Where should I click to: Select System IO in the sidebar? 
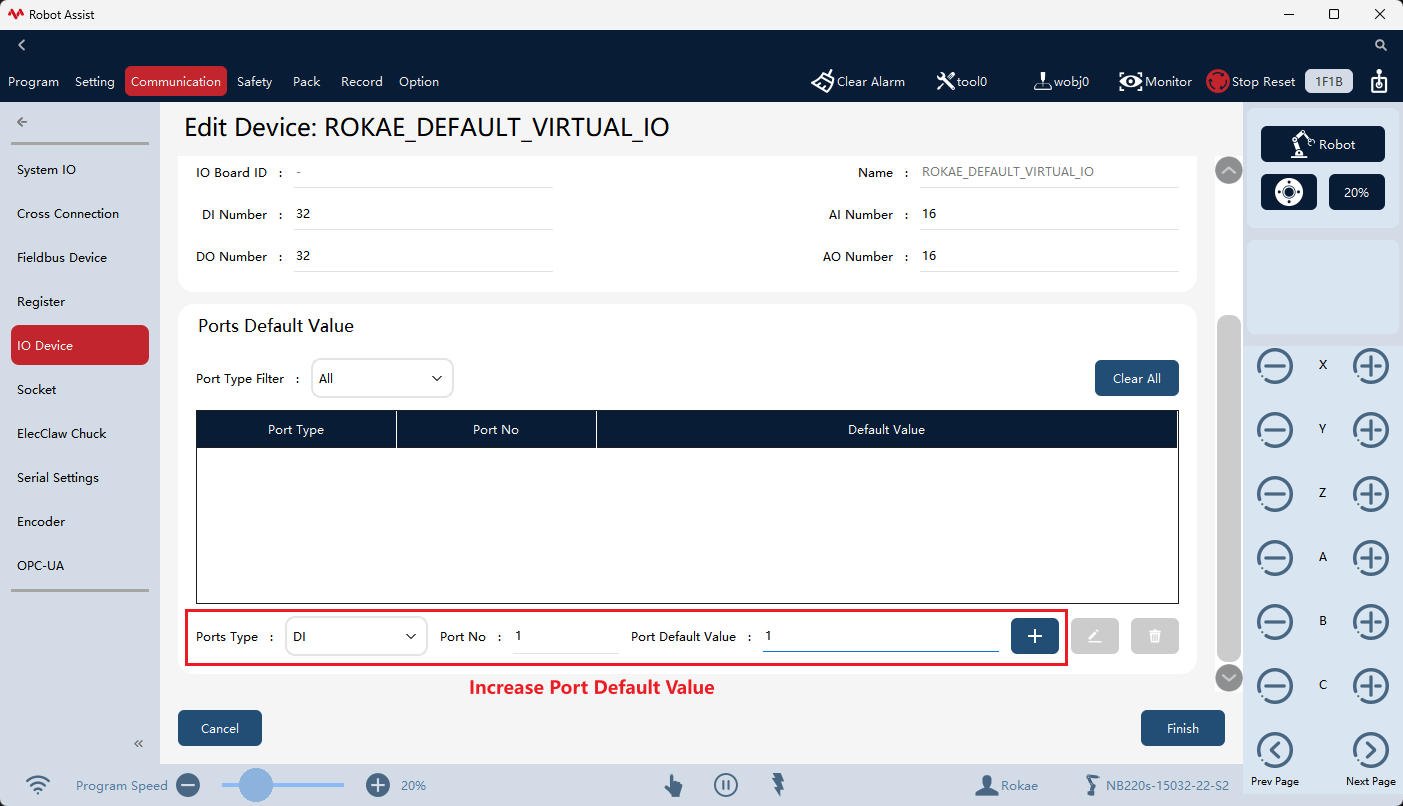point(80,170)
